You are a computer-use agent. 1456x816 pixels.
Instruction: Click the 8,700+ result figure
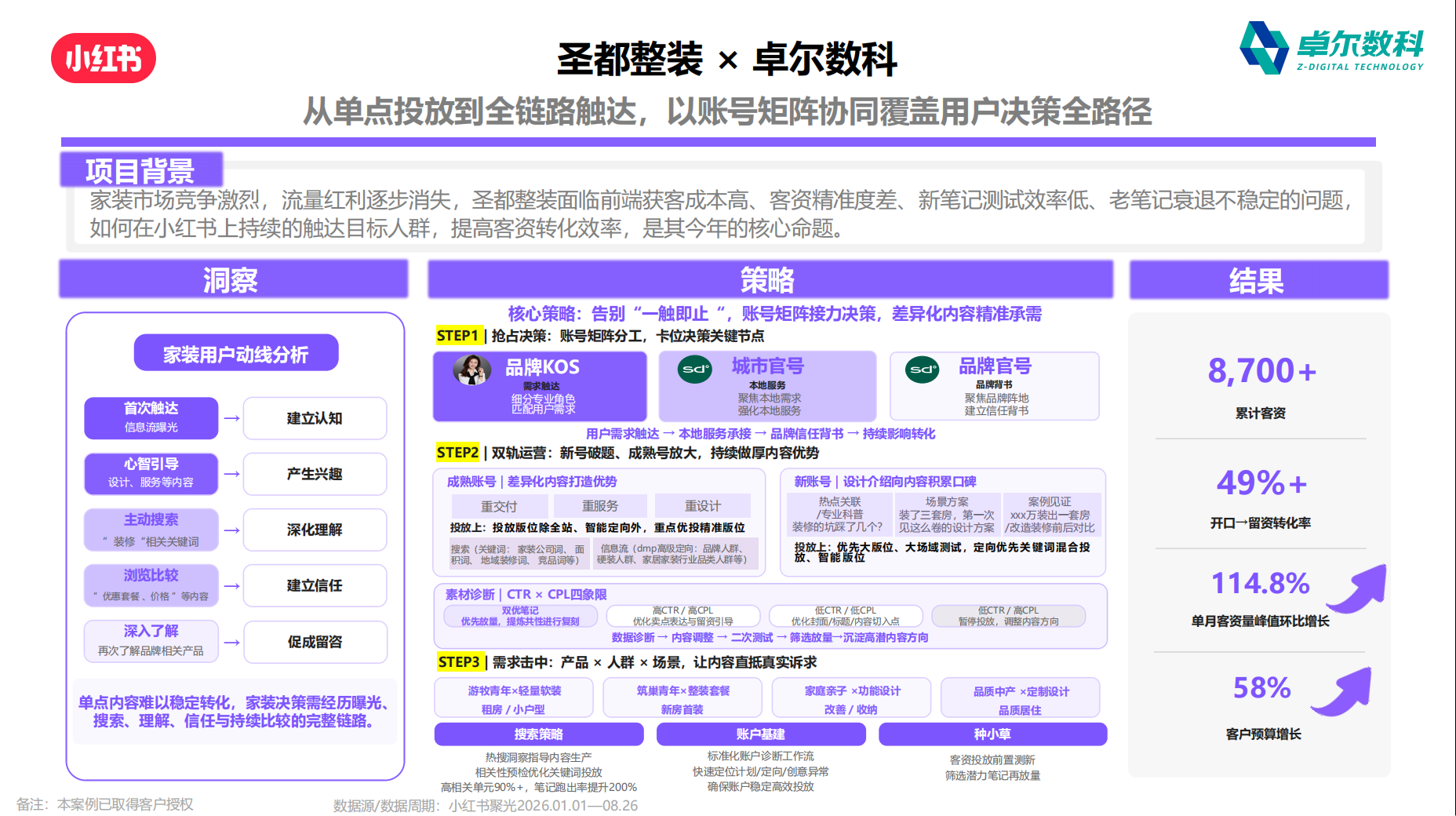1261,370
